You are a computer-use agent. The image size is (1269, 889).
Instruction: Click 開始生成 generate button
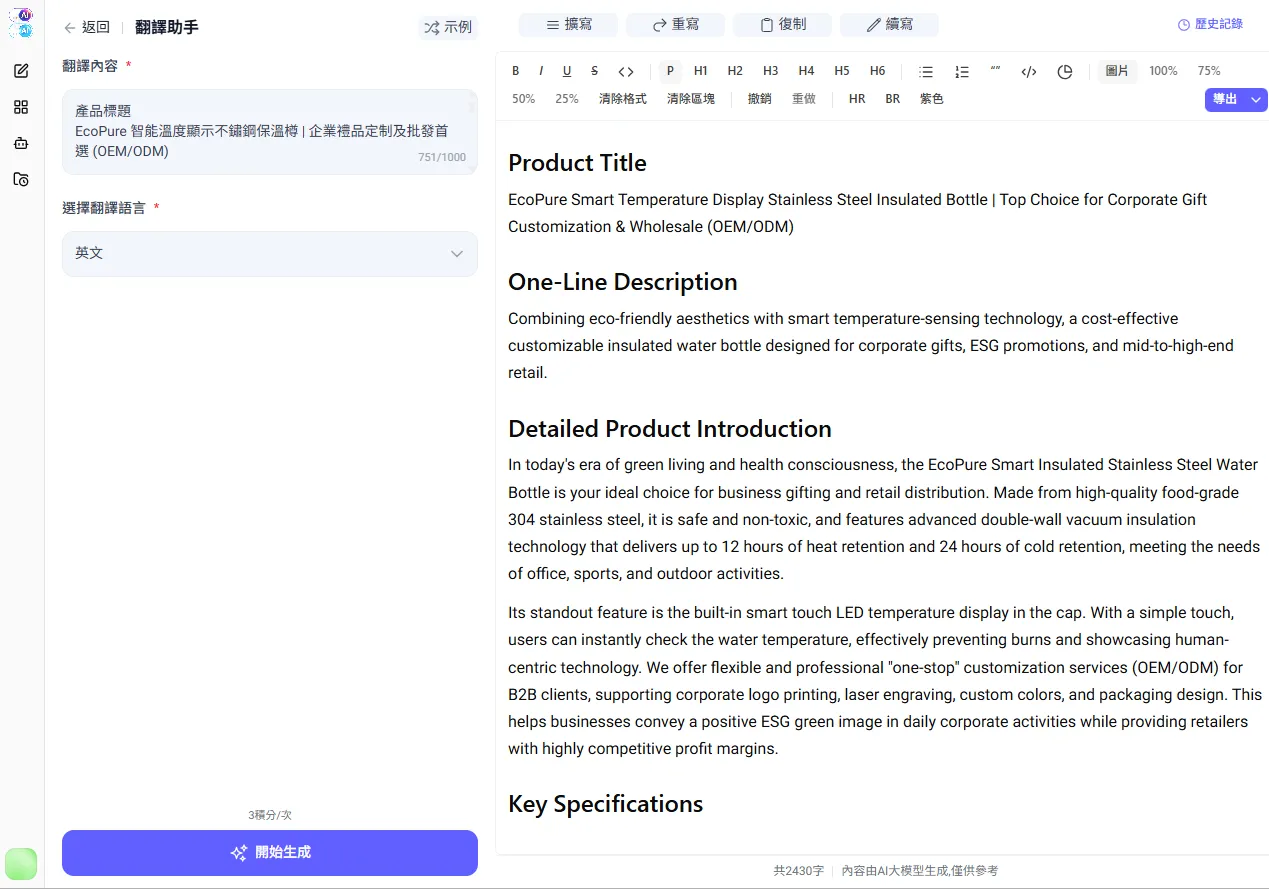pos(270,853)
